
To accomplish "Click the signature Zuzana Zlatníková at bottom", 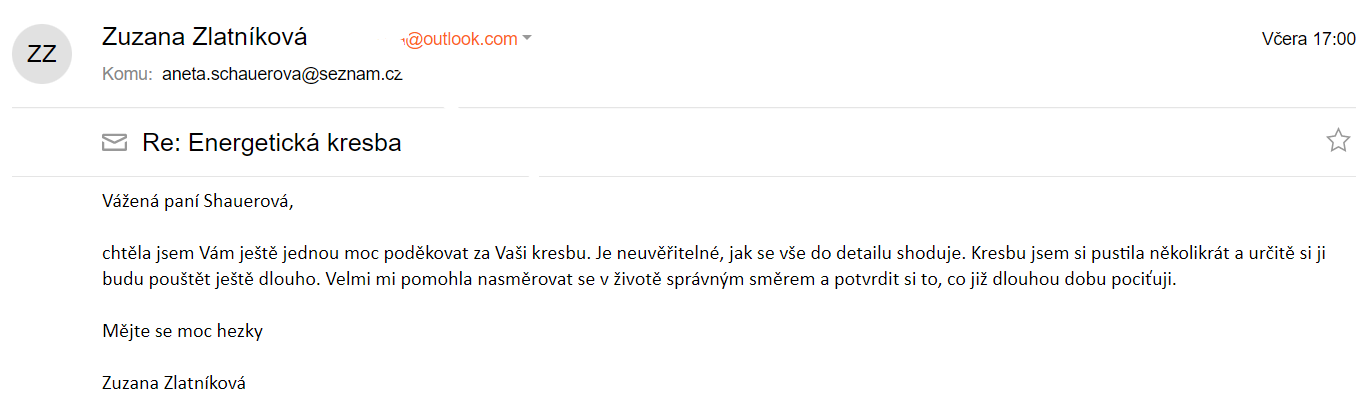I will (x=174, y=383).
